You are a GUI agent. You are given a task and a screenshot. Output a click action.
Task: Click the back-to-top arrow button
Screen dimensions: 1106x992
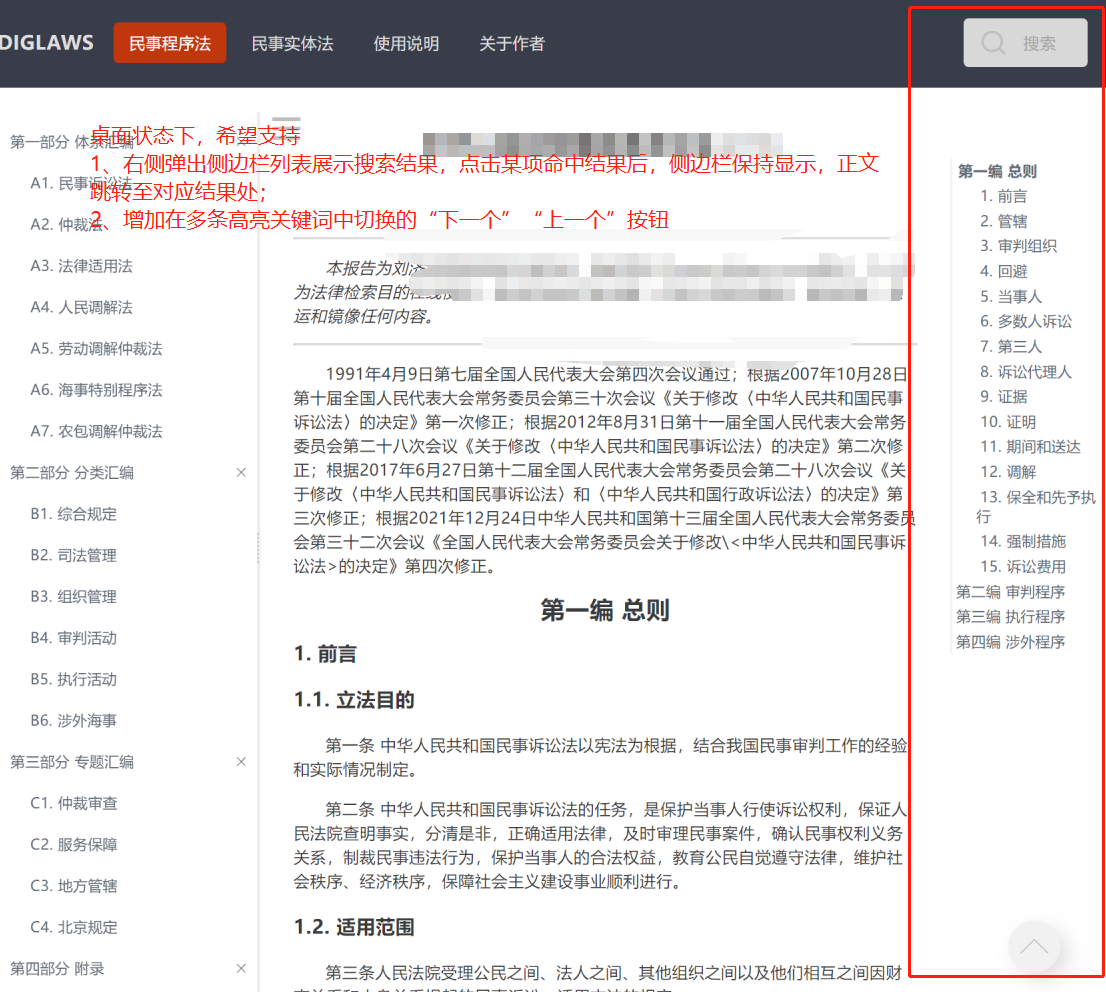point(1033,947)
